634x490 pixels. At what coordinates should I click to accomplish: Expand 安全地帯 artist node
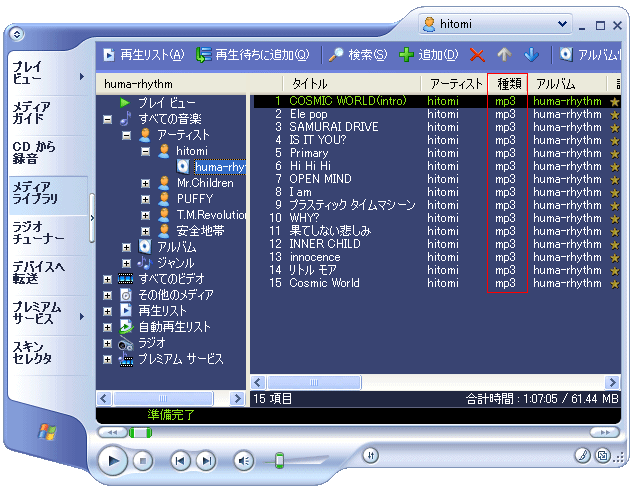pos(146,231)
